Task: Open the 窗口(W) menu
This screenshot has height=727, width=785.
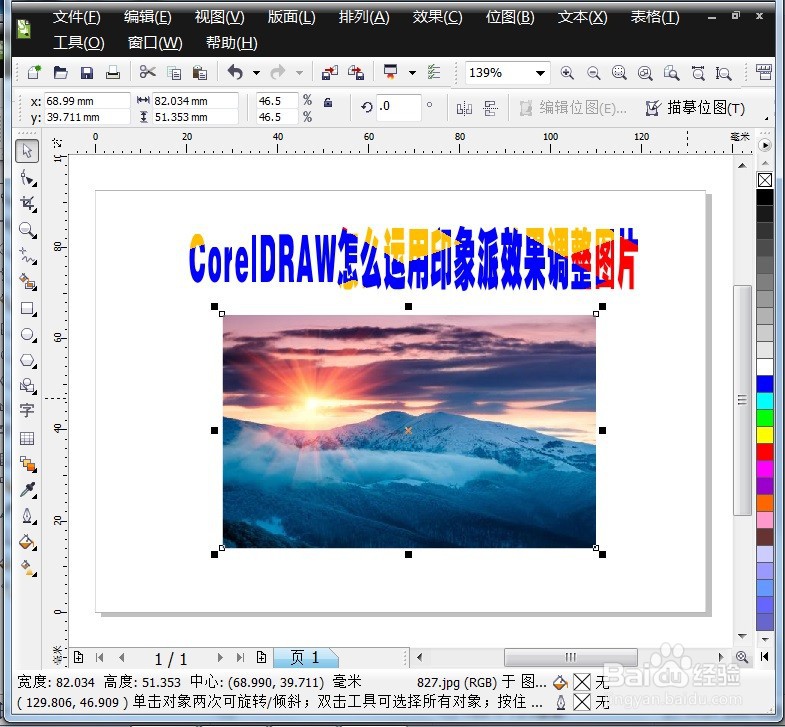Action: tap(155, 43)
